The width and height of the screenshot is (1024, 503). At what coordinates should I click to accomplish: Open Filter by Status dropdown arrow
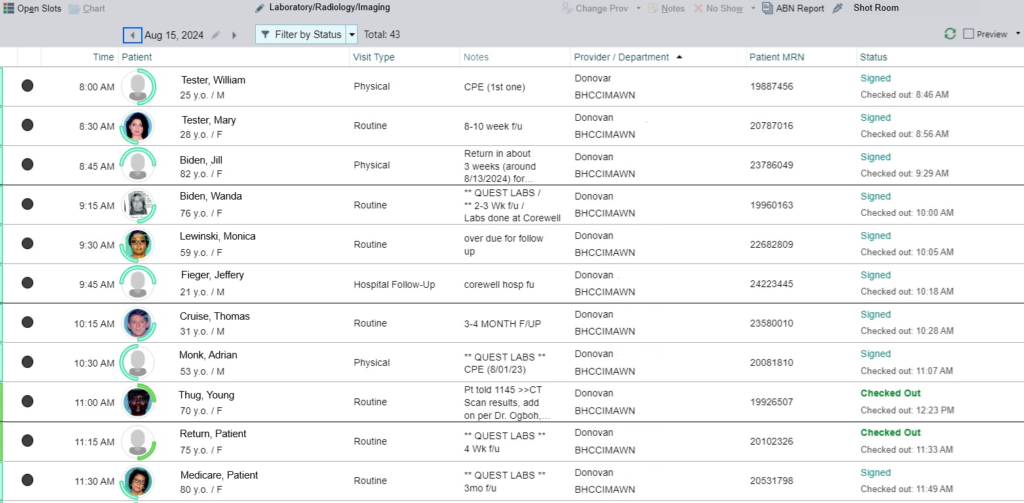(x=351, y=35)
